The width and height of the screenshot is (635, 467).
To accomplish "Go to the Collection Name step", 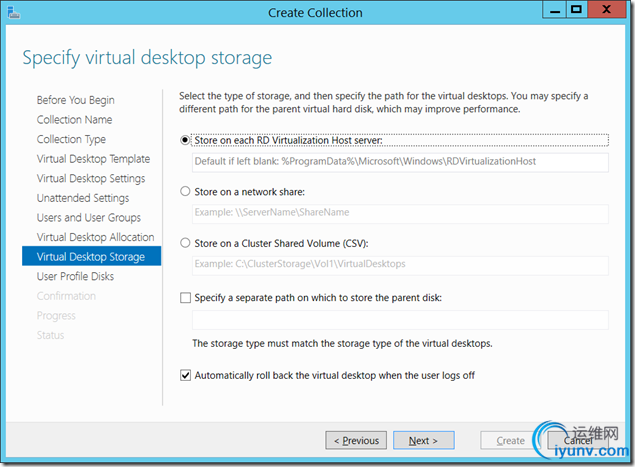I will coord(75,119).
